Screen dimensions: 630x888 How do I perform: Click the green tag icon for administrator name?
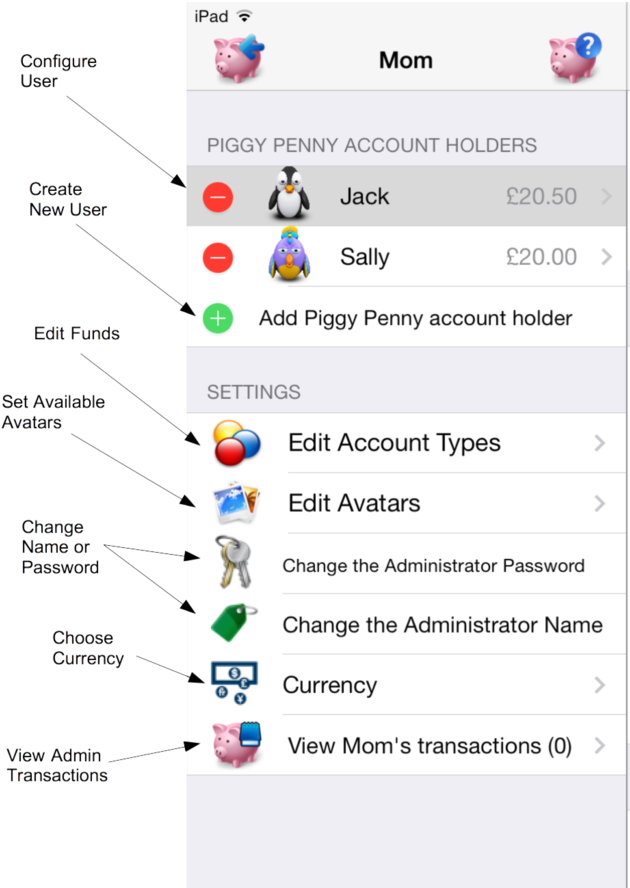pyautogui.click(x=238, y=624)
